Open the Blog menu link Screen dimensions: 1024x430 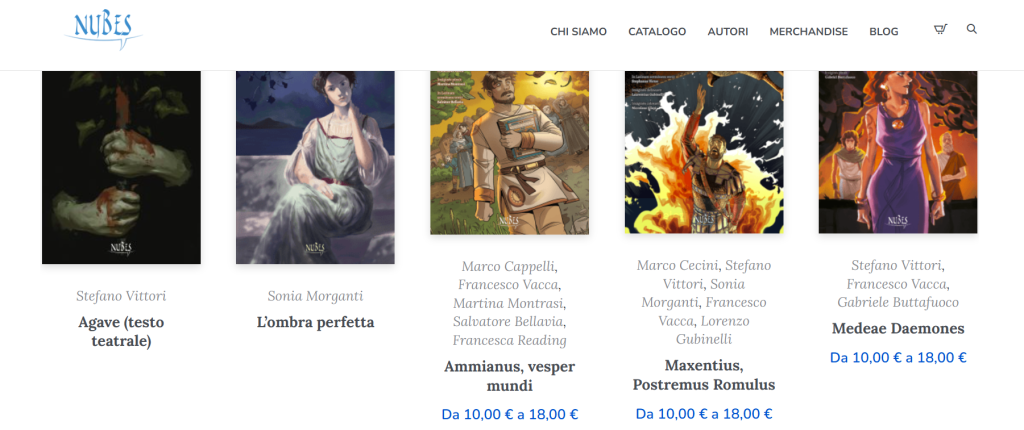884,31
